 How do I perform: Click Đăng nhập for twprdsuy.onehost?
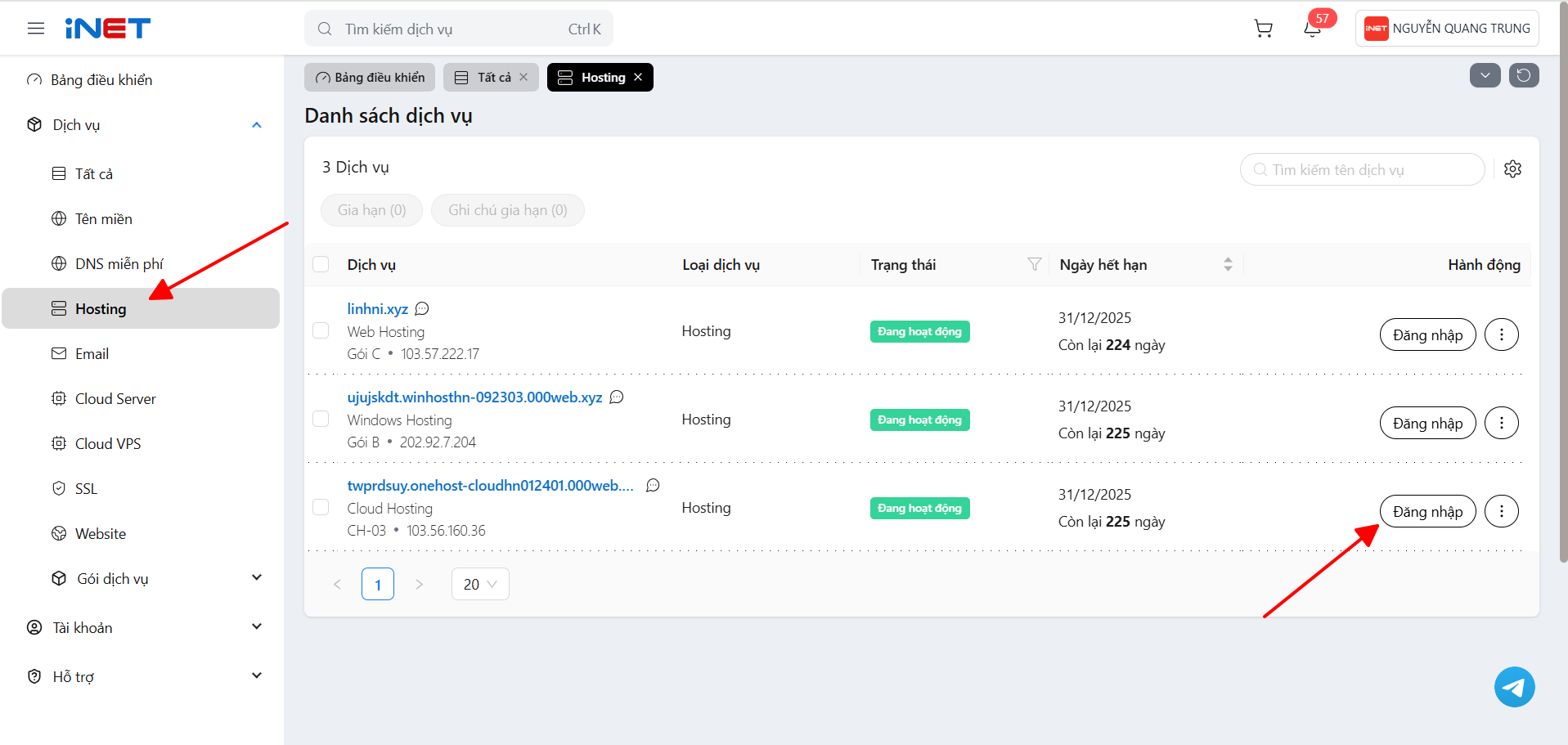(1427, 511)
